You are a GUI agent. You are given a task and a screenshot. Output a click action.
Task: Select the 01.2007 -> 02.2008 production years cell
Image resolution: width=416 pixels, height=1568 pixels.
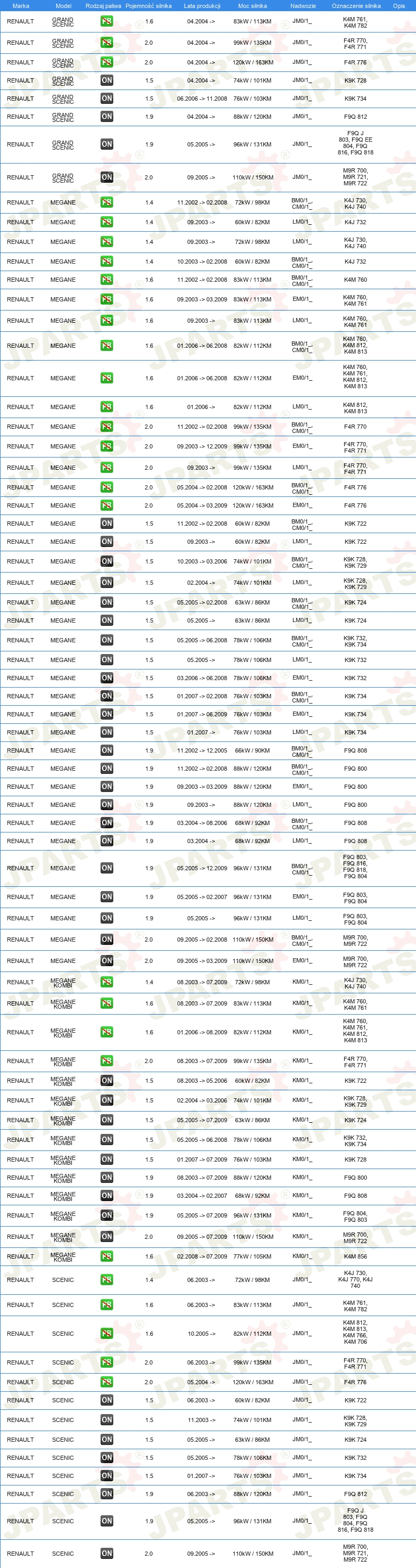(x=202, y=696)
